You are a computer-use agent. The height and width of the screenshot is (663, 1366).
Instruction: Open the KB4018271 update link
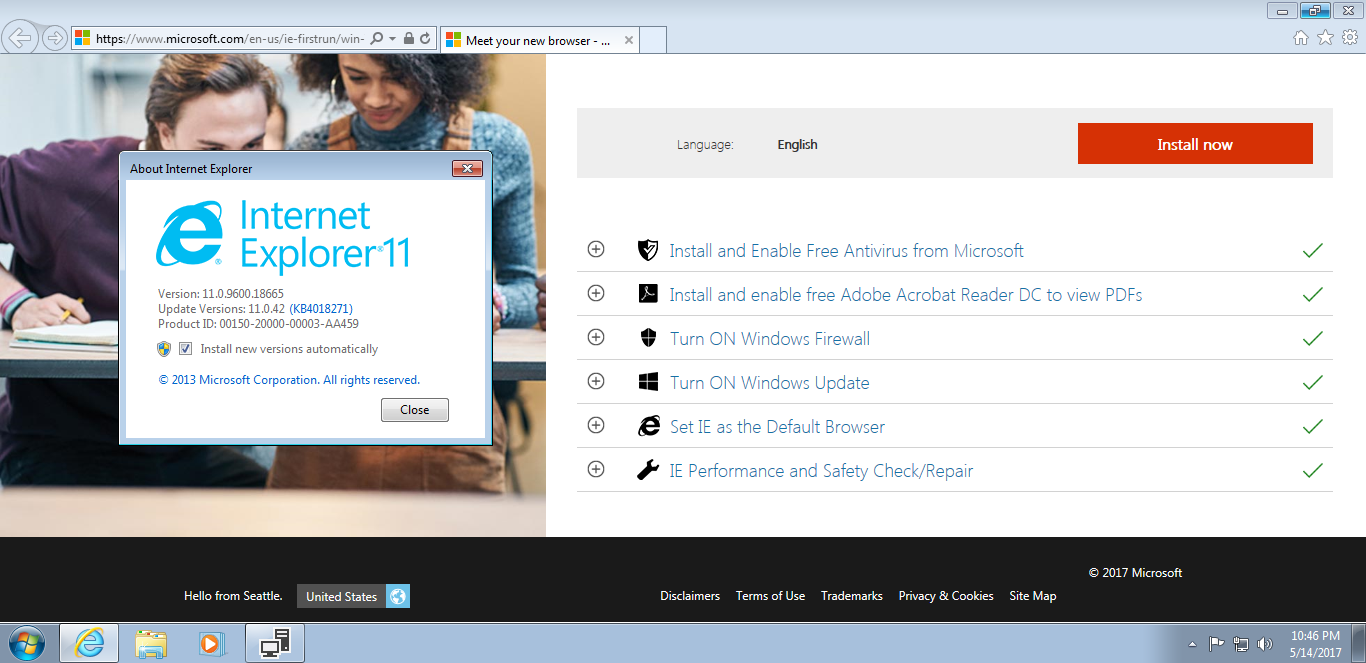click(321, 309)
